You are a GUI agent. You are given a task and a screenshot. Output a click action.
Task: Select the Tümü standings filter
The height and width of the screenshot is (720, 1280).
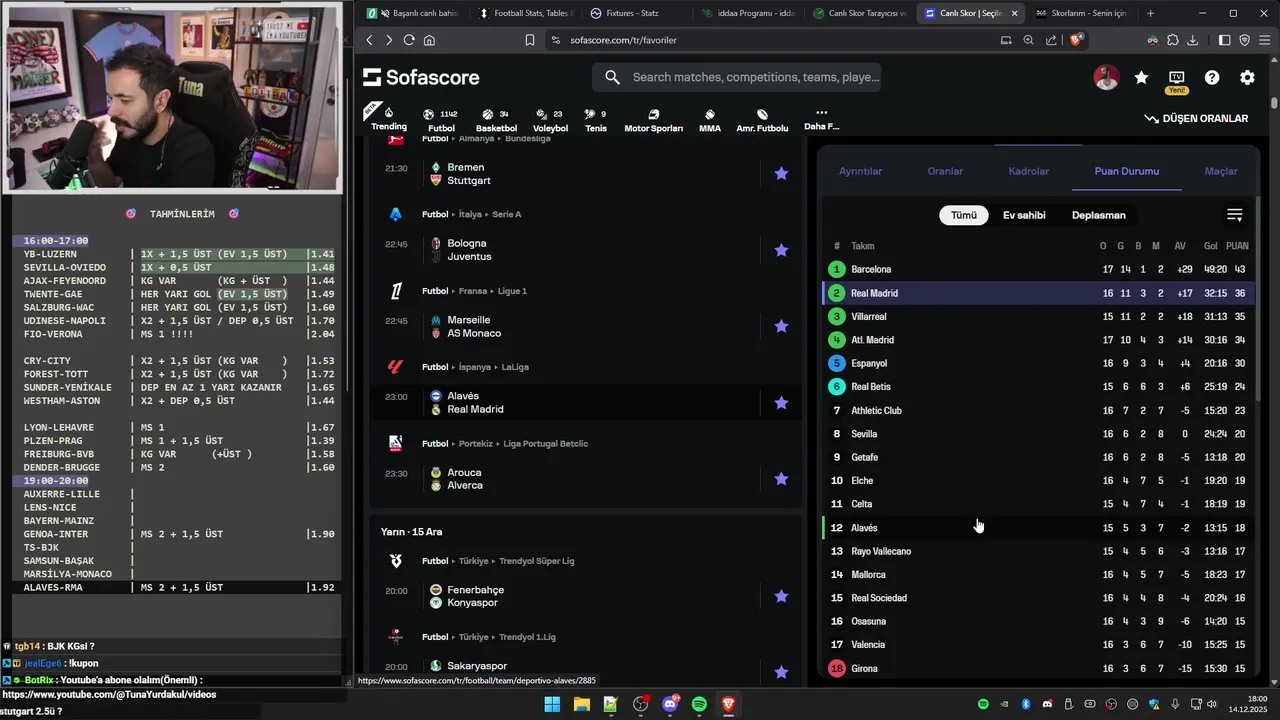click(x=964, y=215)
